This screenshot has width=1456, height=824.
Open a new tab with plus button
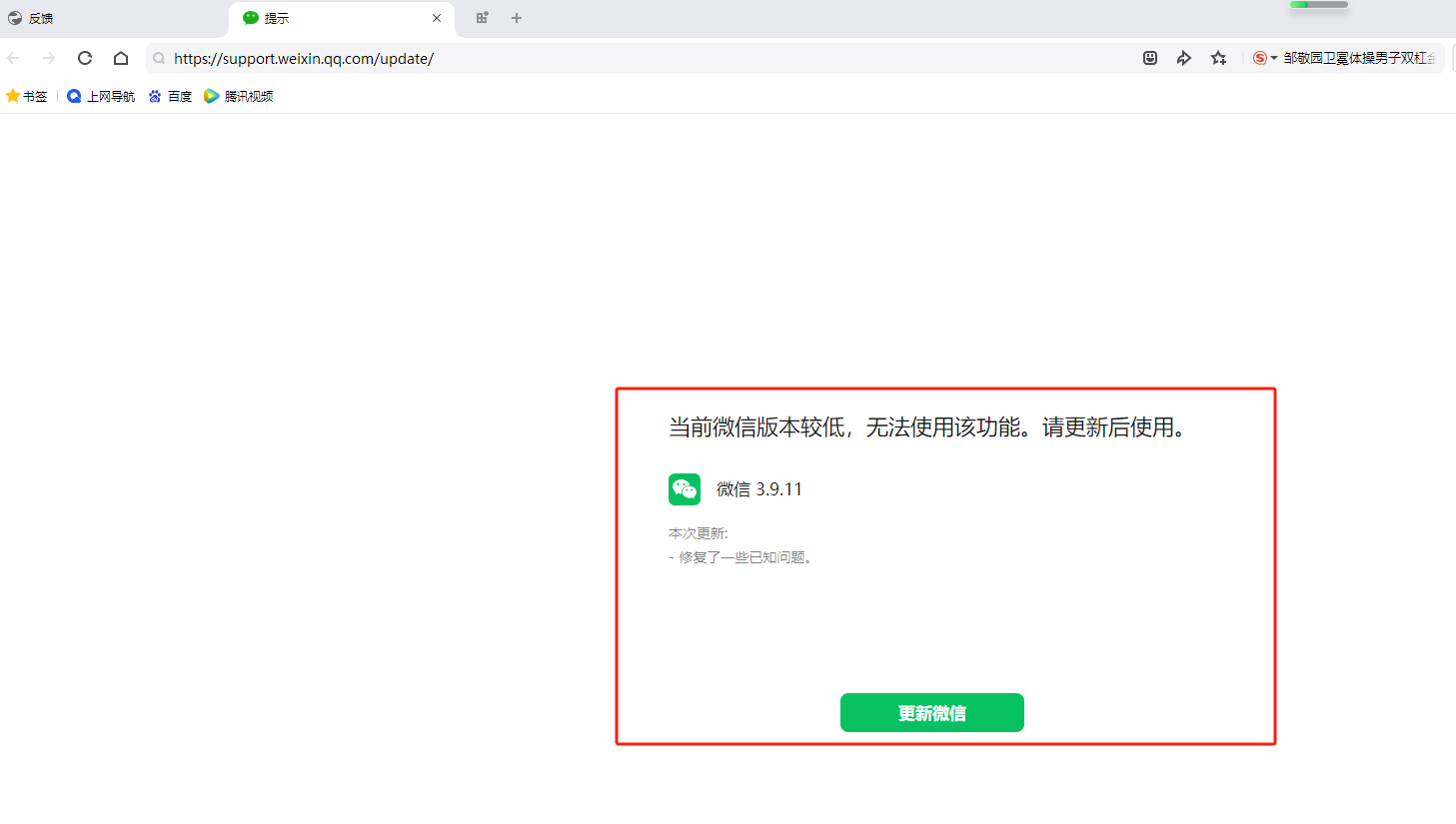(x=517, y=18)
